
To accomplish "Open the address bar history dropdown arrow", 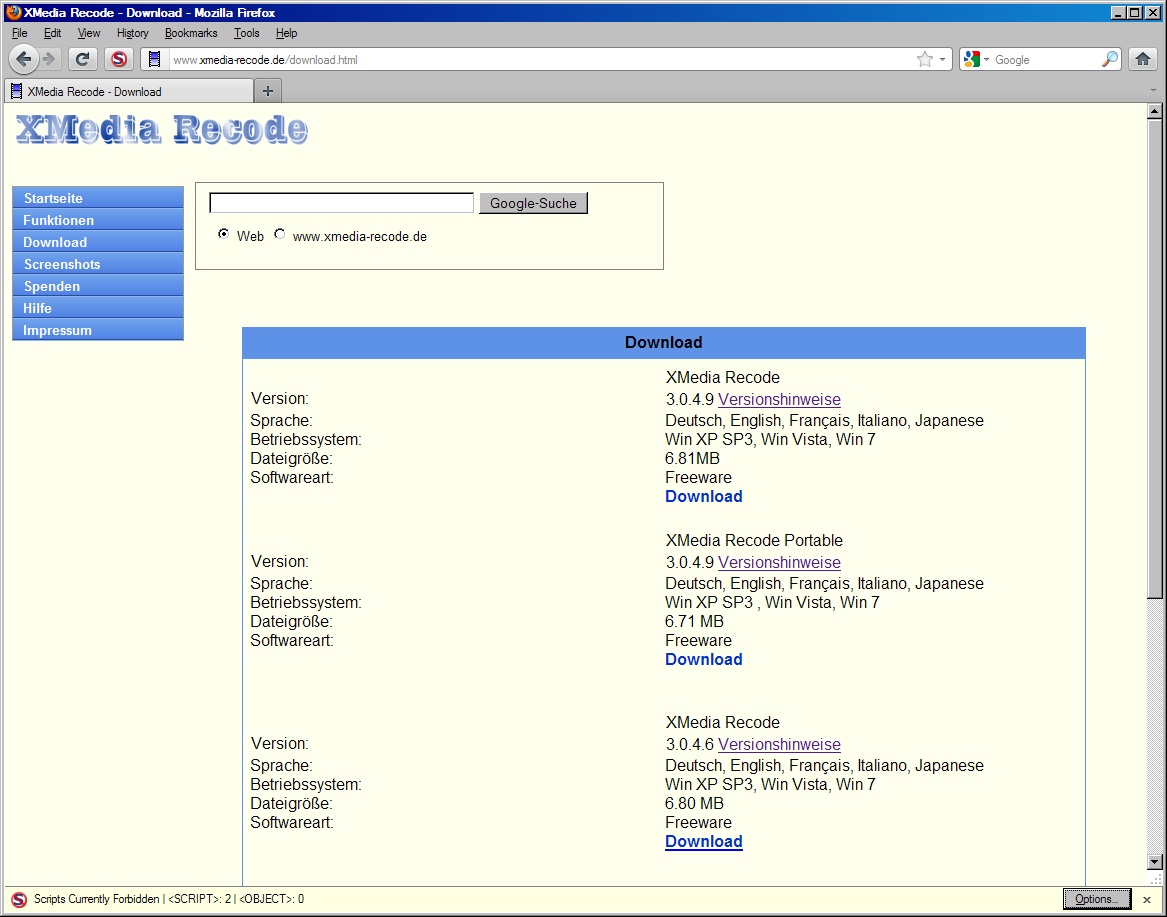I will [x=943, y=60].
